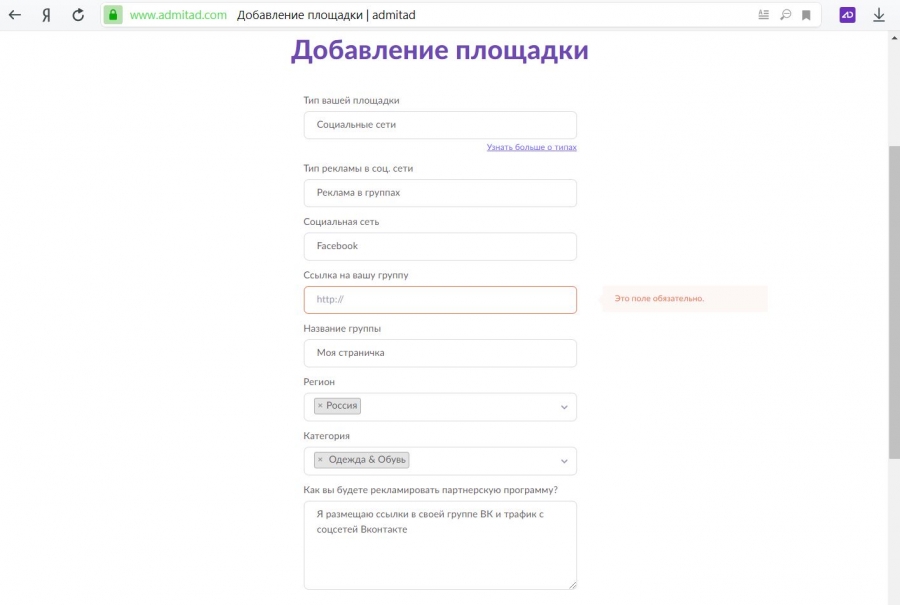Reload the page with refresh icon
This screenshot has height=605, width=900.
78,15
